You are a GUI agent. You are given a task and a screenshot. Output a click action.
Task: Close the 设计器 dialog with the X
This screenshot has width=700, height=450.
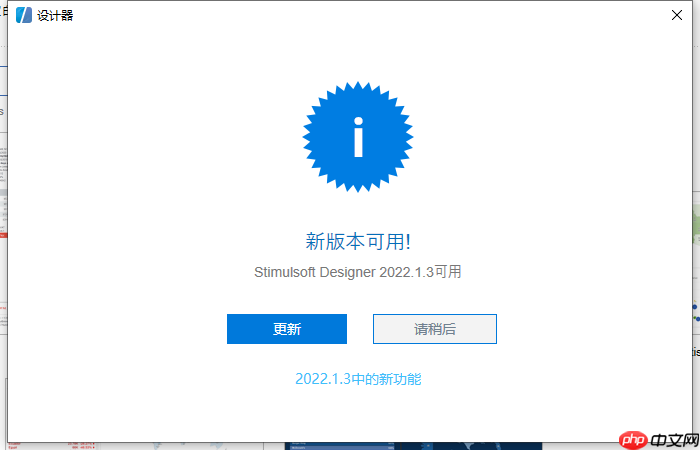point(677,15)
